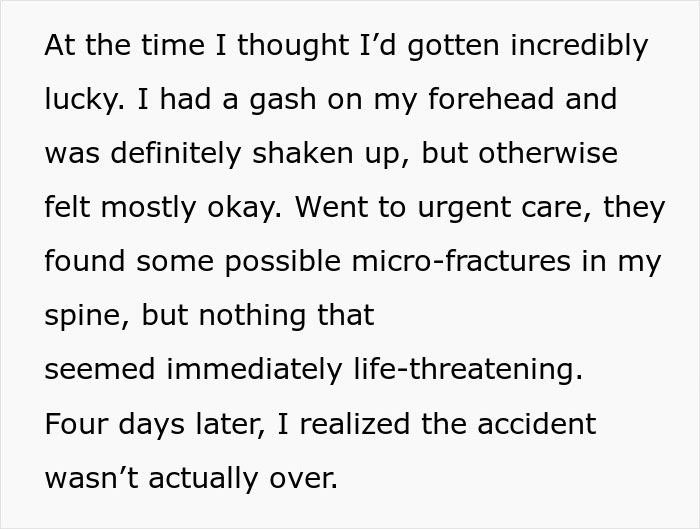Click the word "lucky"
Image resolution: width=700 pixels, height=529 pixels.
[86, 100]
